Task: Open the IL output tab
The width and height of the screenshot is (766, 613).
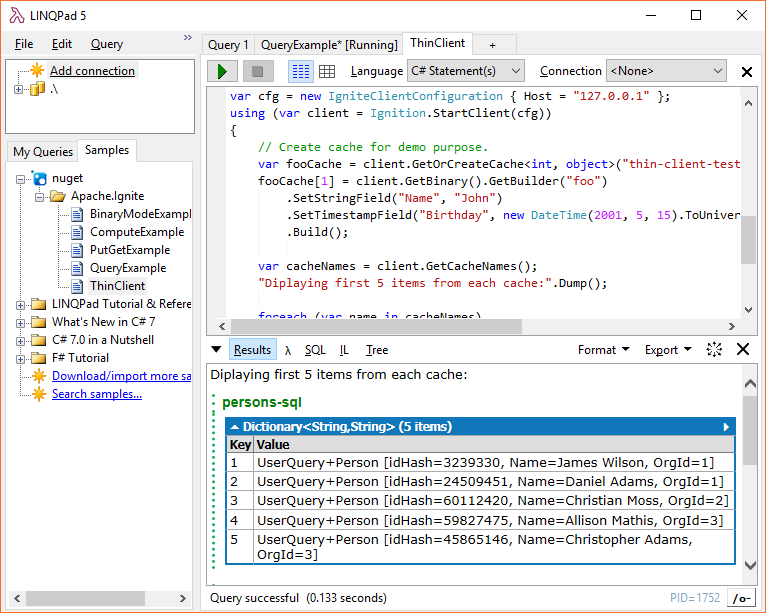Action: [x=344, y=350]
